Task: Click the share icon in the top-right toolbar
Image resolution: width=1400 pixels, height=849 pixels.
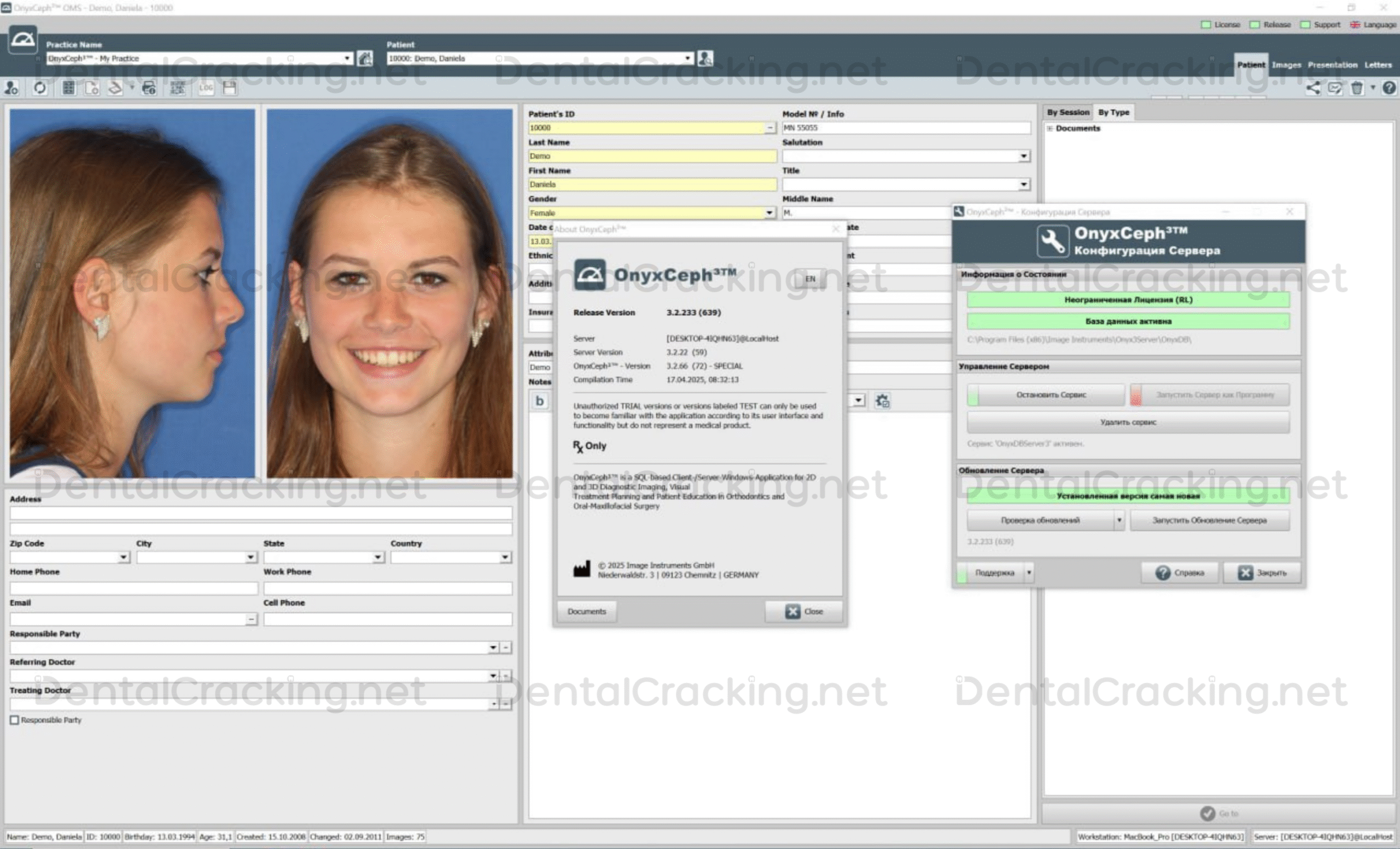Action: pyautogui.click(x=1312, y=88)
